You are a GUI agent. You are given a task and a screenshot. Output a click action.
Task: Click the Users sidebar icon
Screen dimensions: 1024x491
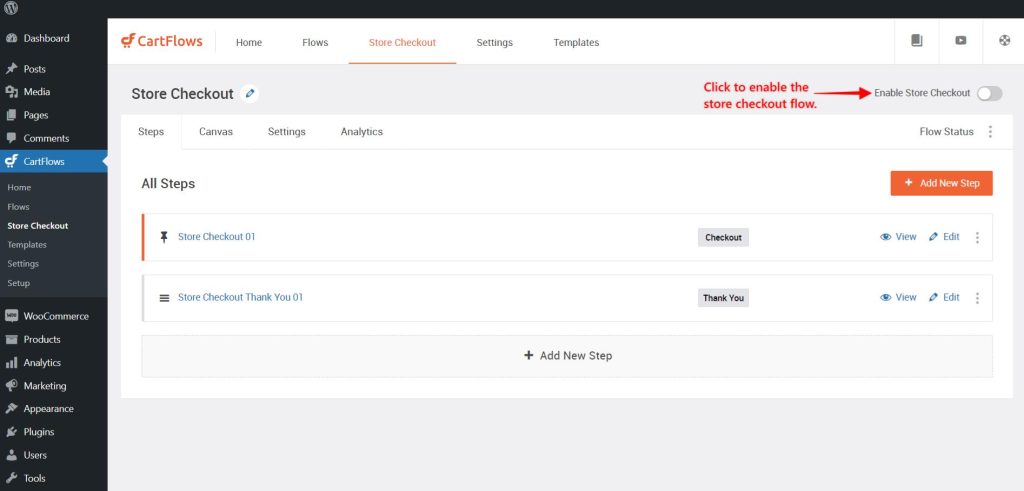coord(11,455)
